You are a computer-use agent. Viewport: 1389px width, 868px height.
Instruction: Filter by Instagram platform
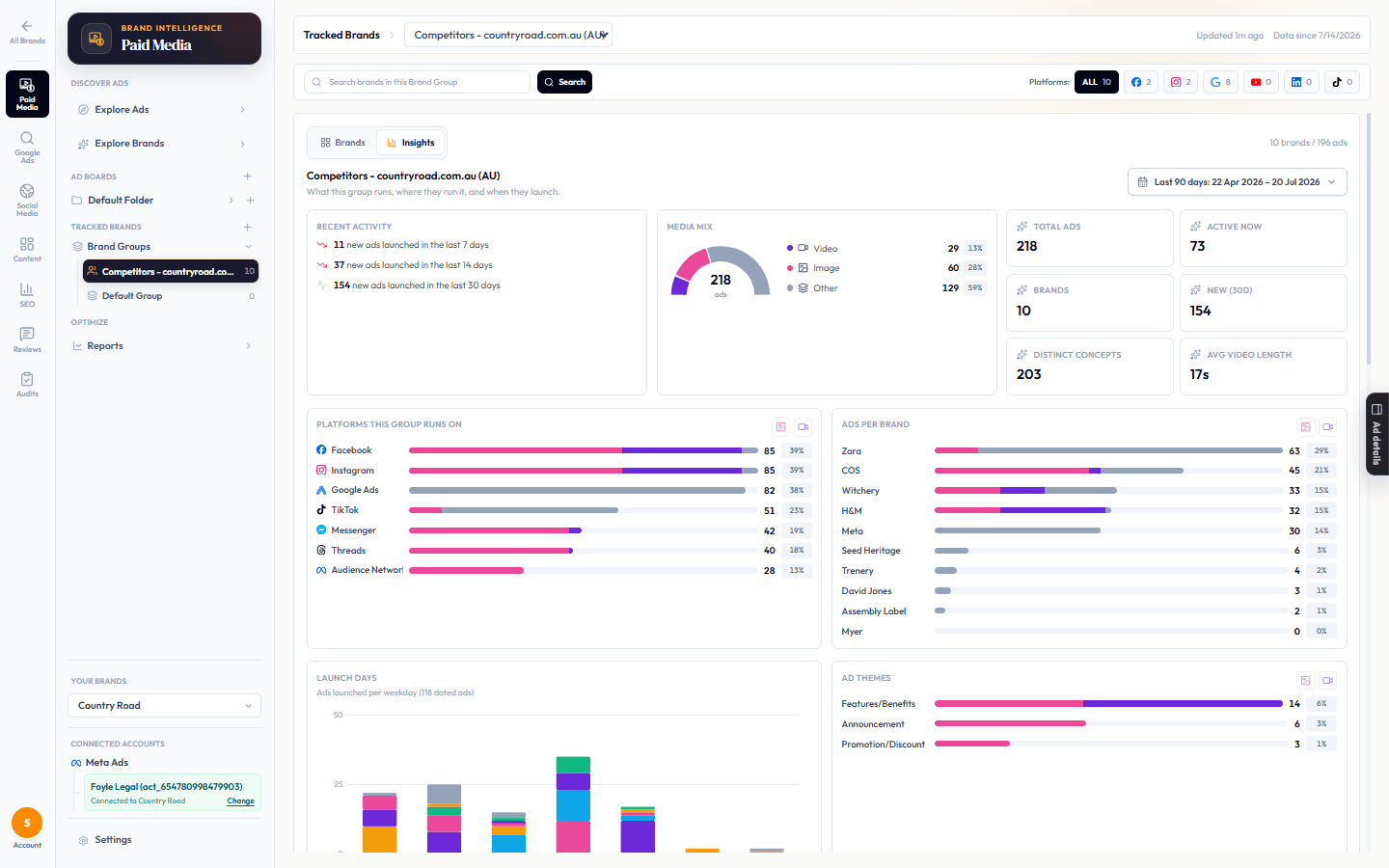pos(1181,82)
